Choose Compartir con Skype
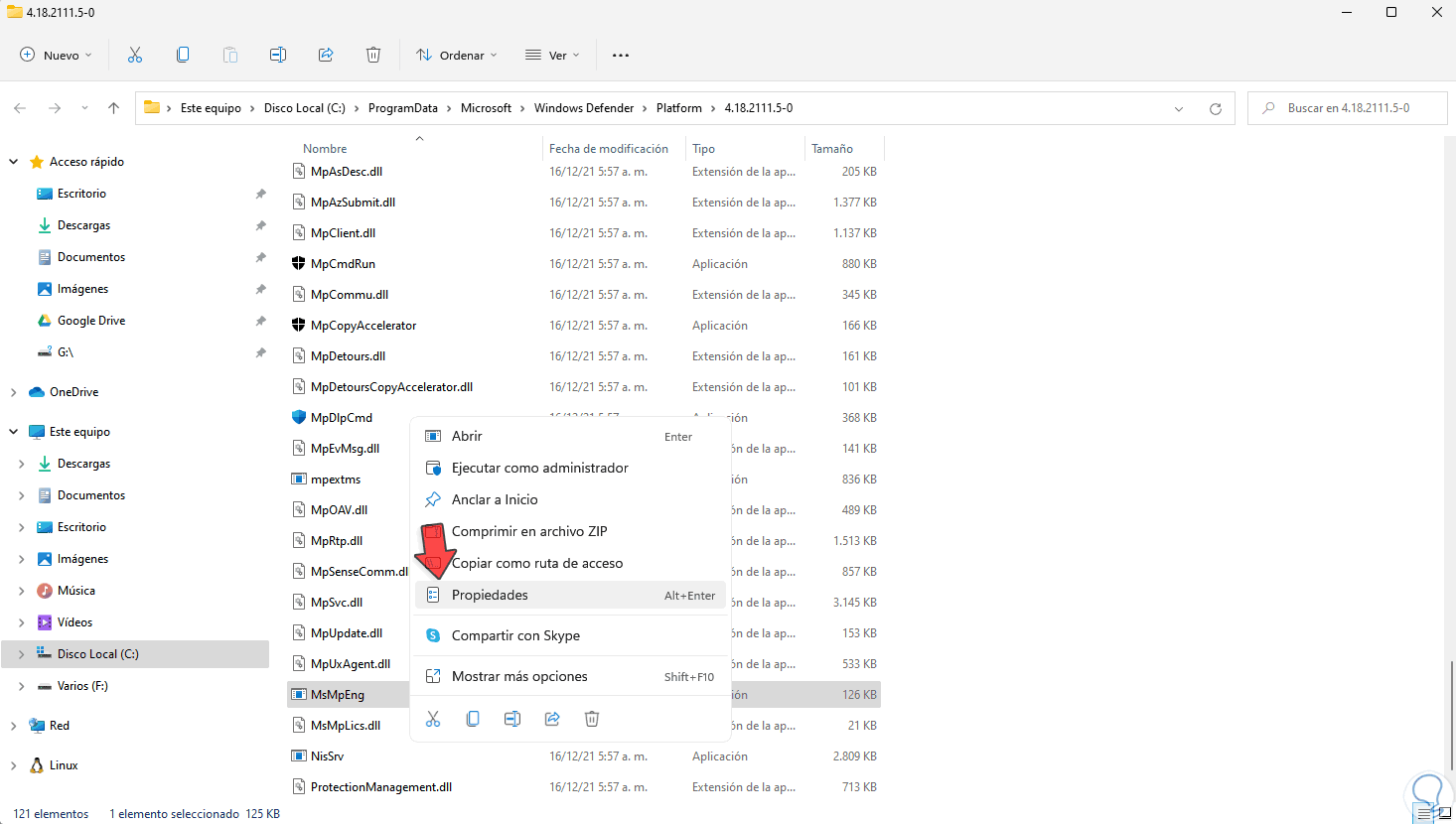The width and height of the screenshot is (1456, 824). point(569,635)
